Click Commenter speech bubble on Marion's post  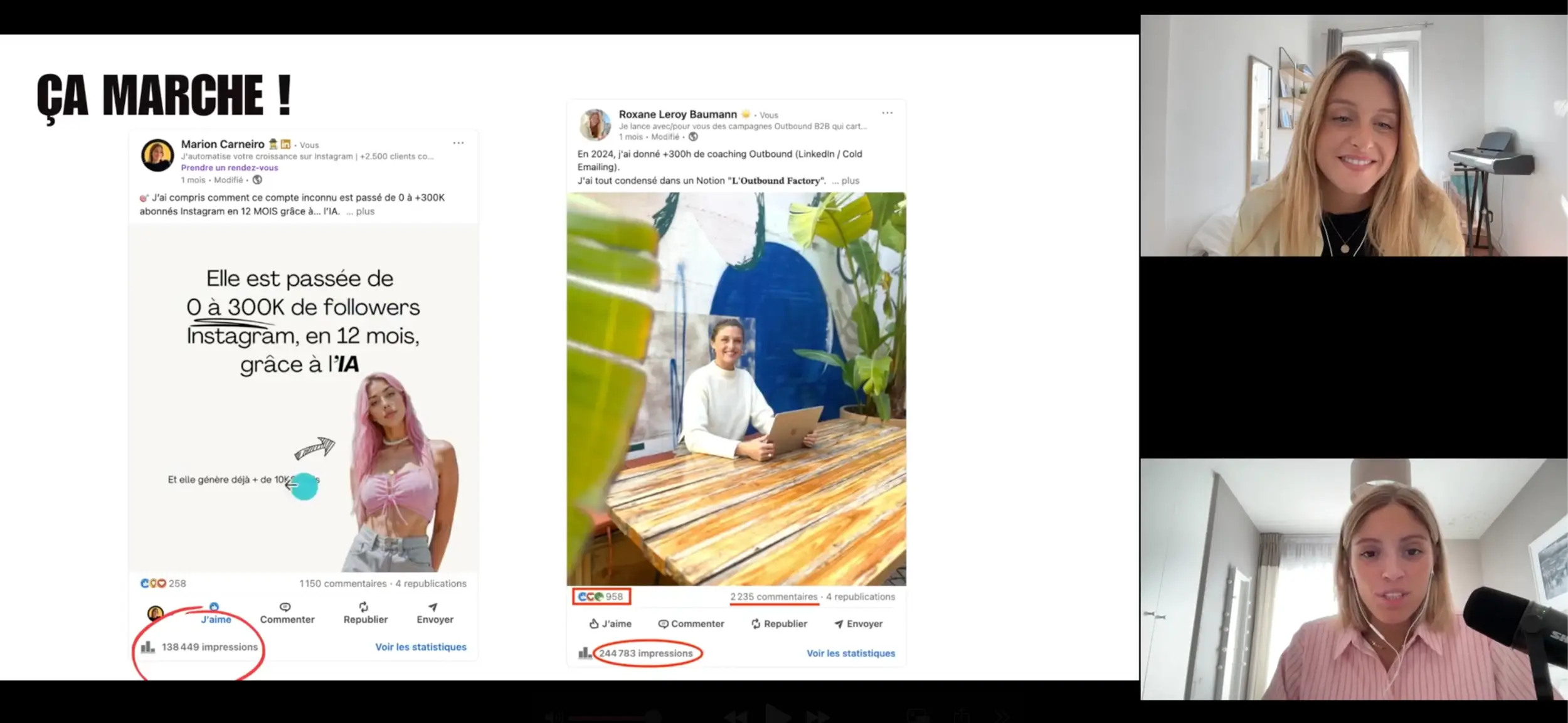tap(285, 607)
